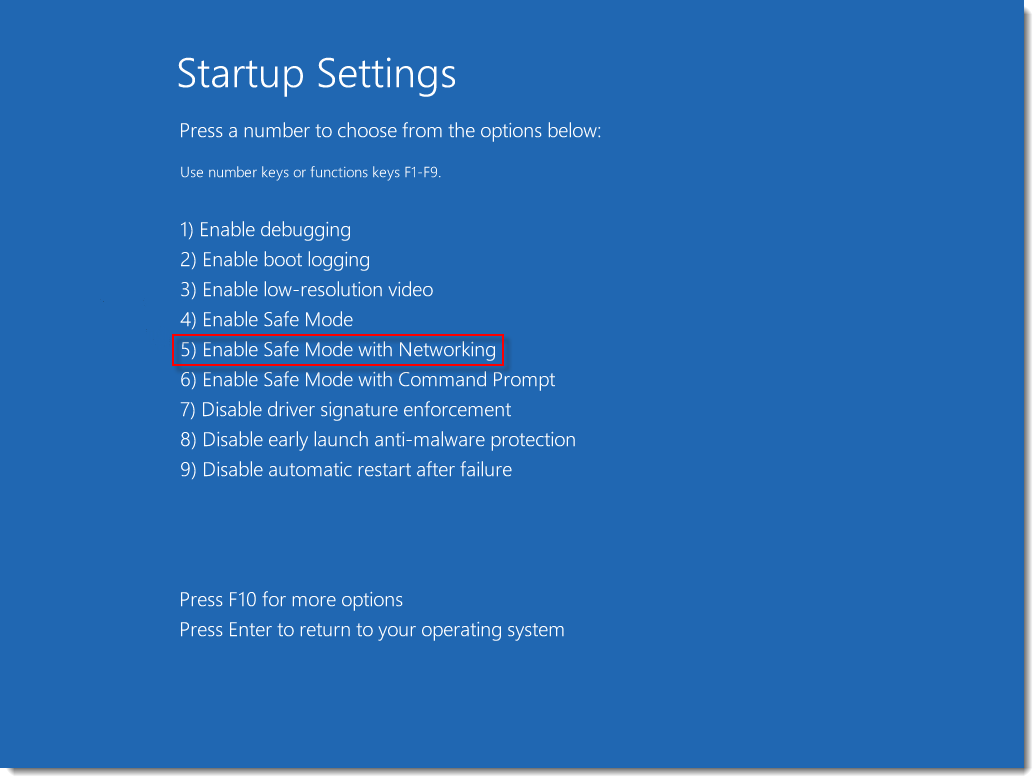This screenshot has width=1033, height=777.
Task: Choose Disable early launch anti-malware protection
Action: tap(377, 440)
